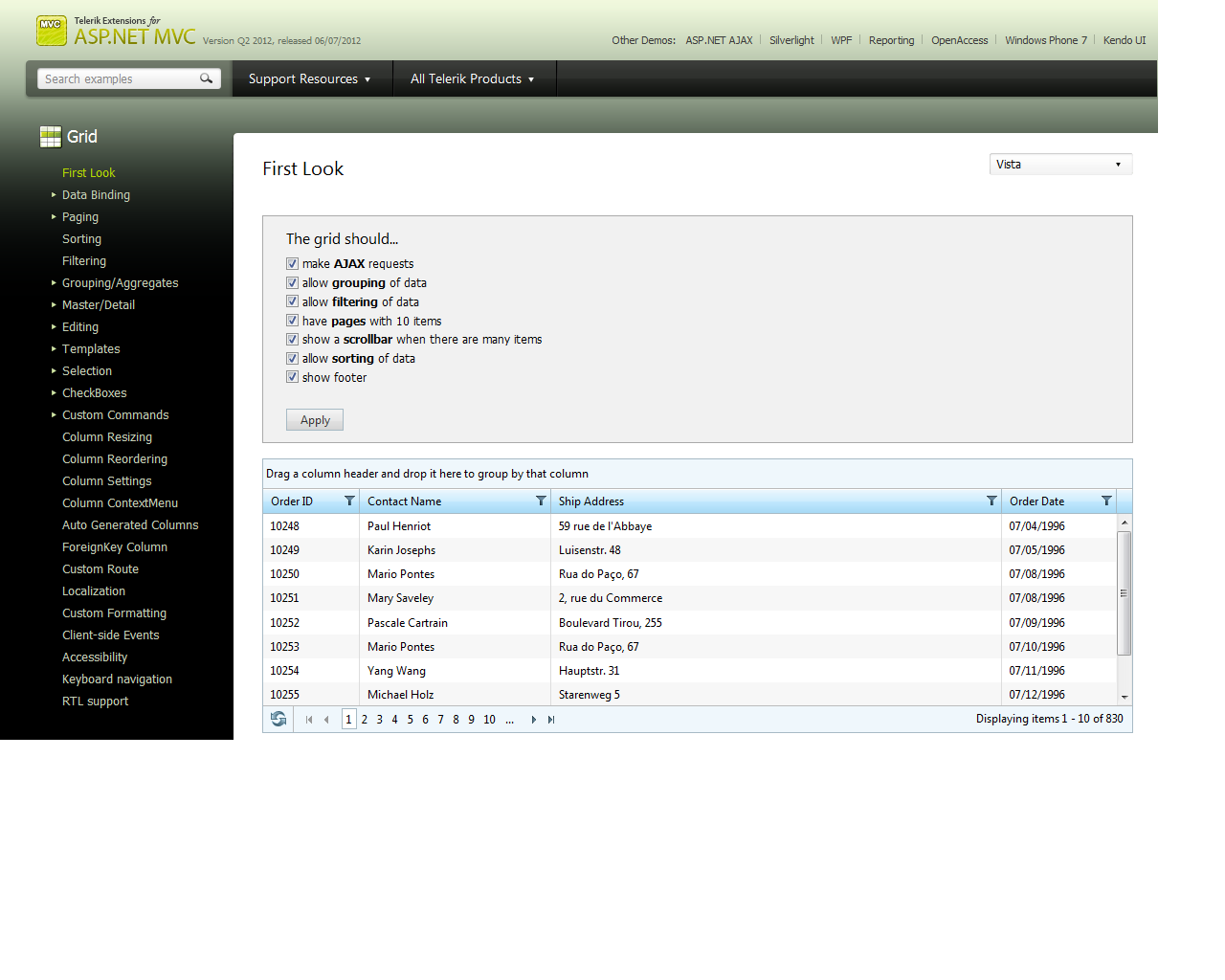Toggle the have pages with 10 items checkbox
The height and width of the screenshot is (980, 1225).
tap(292, 321)
